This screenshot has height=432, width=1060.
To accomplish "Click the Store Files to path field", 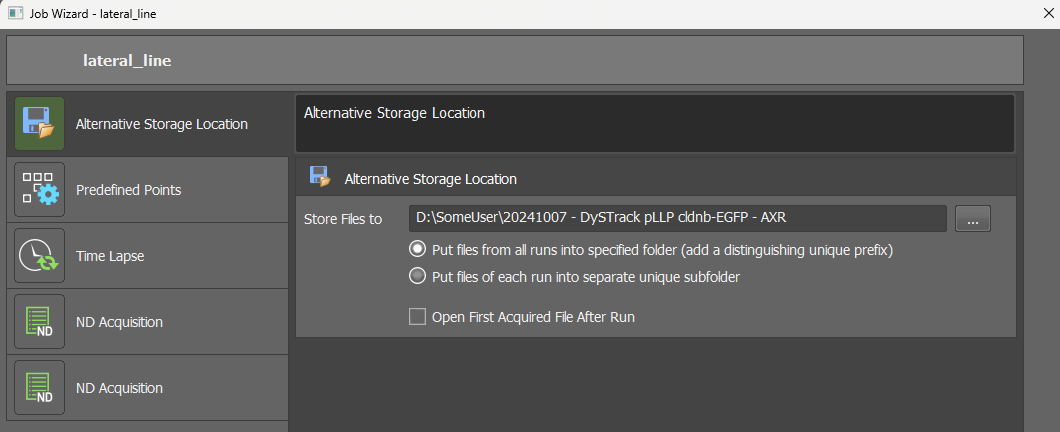I will tap(677, 218).
